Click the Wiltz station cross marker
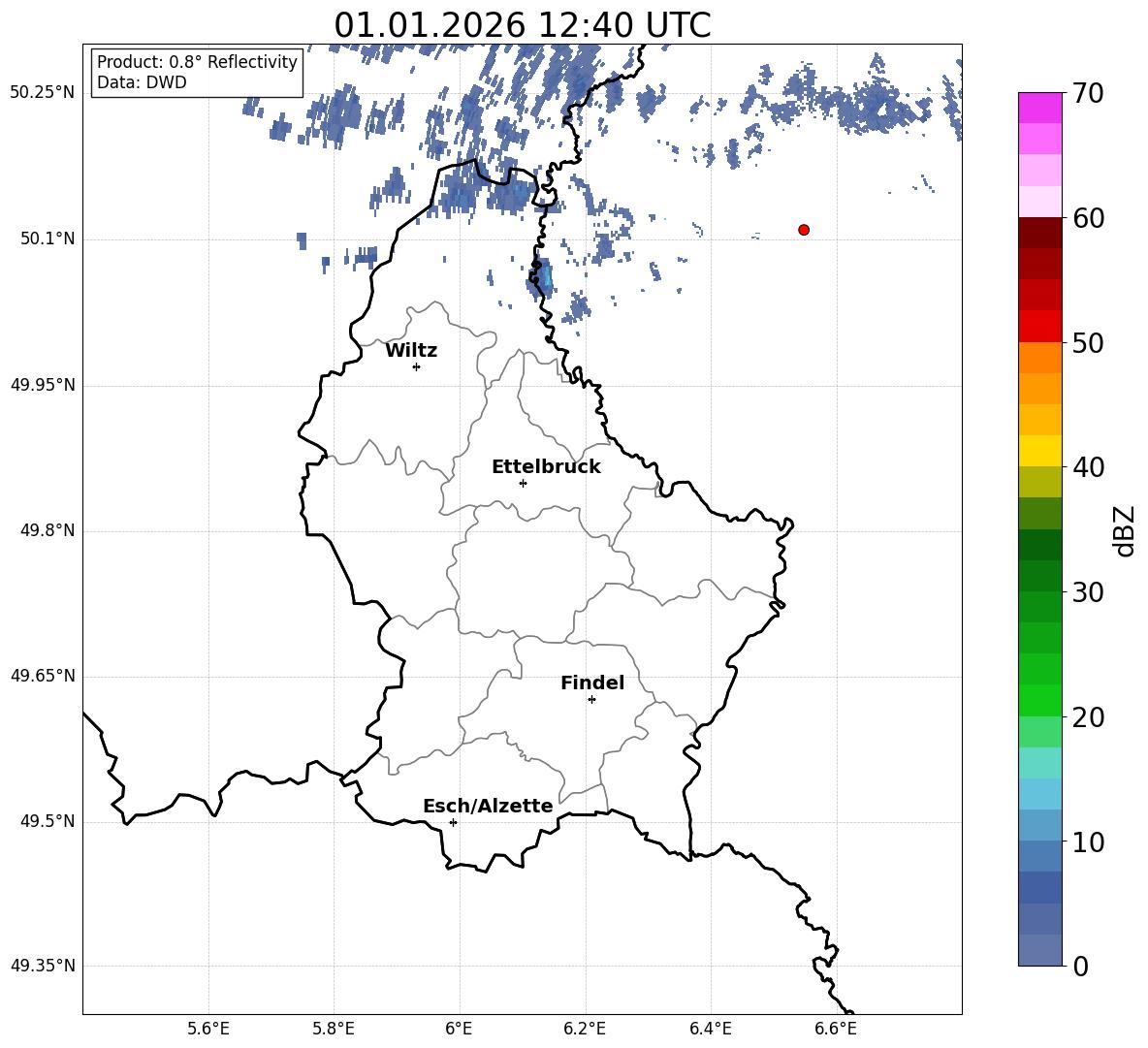The width and height of the screenshot is (1148, 1048). (x=416, y=366)
